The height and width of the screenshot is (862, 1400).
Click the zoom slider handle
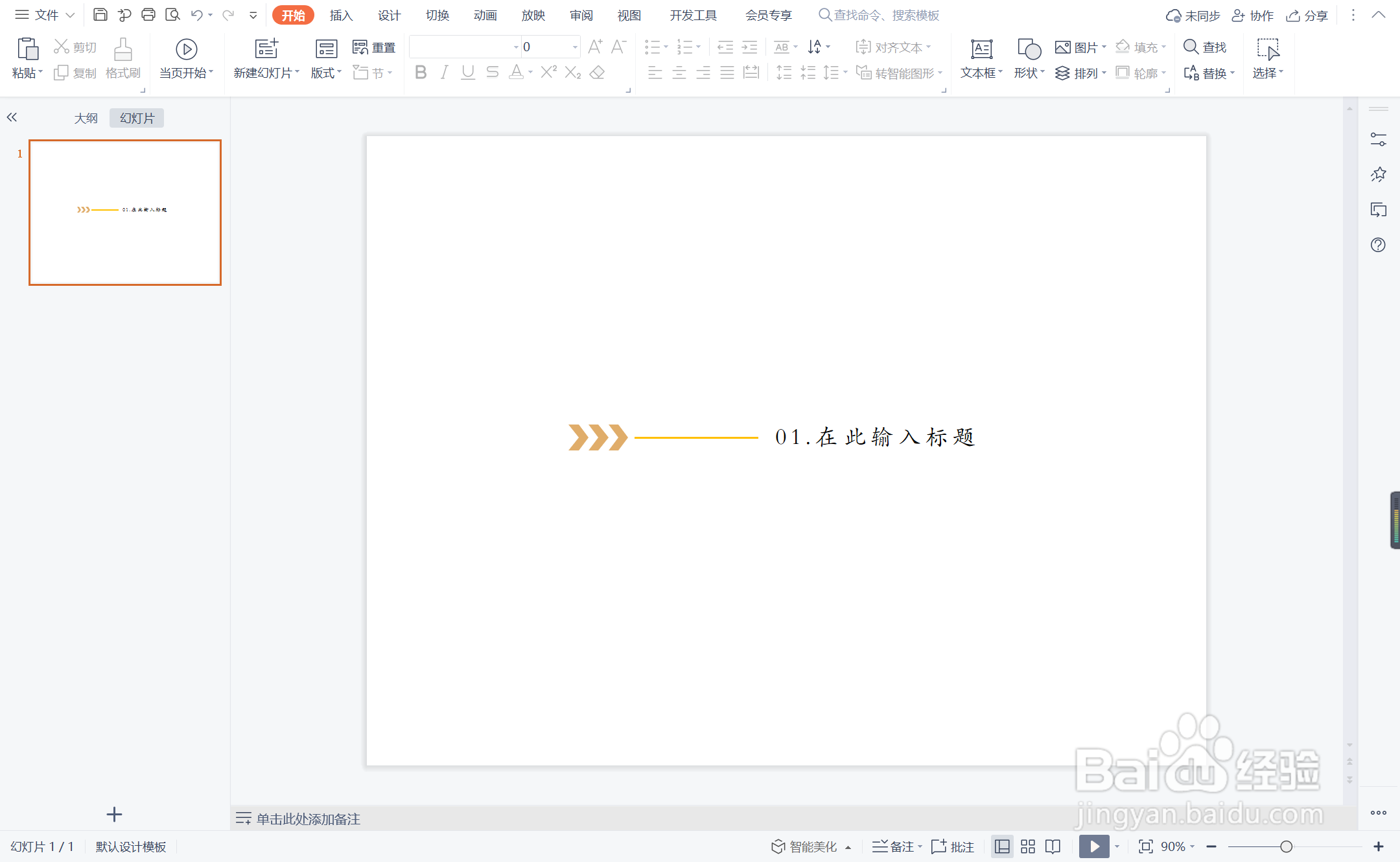point(1287,846)
